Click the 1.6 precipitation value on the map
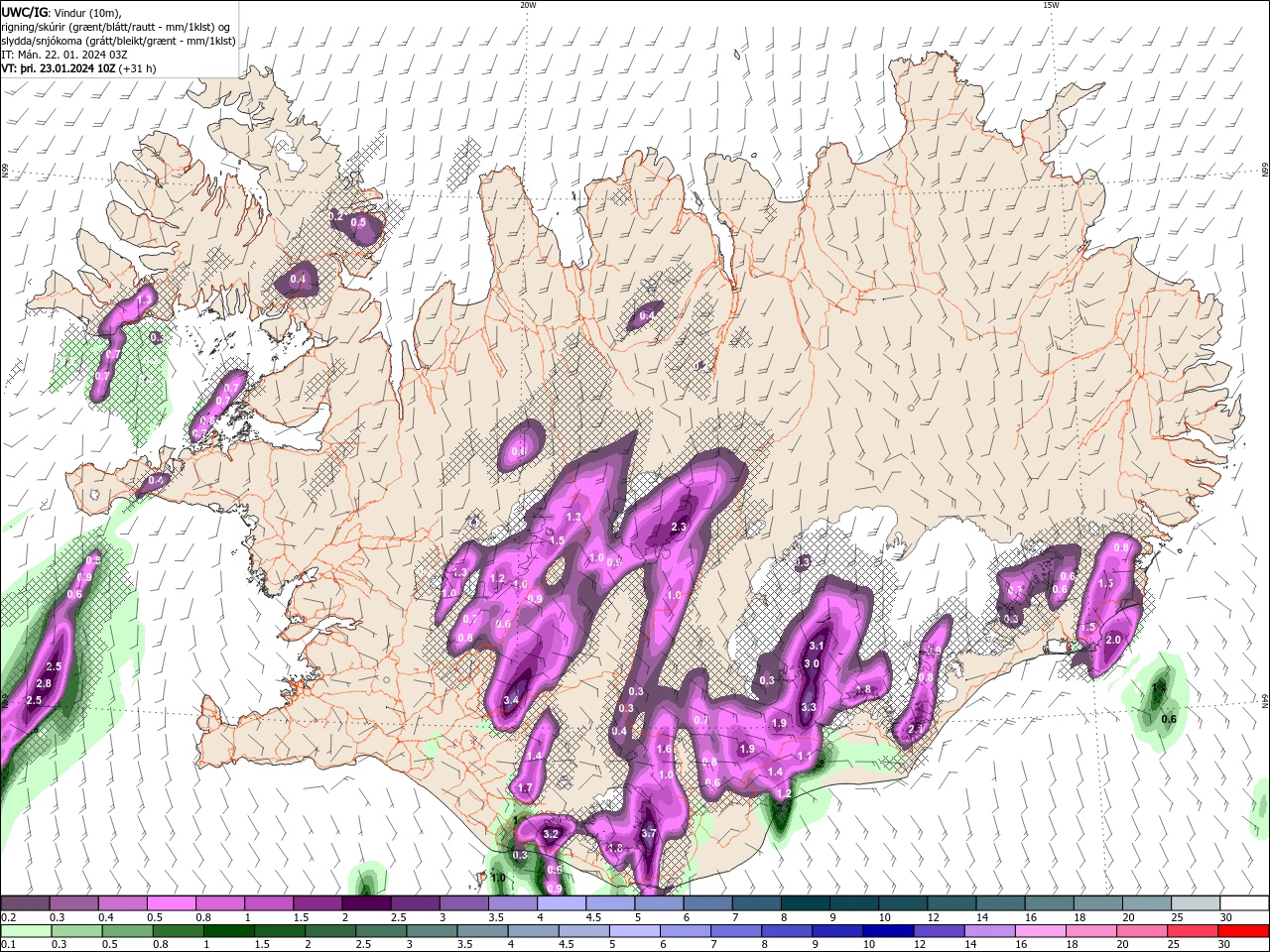This screenshot has width=1270, height=952. 665,749
